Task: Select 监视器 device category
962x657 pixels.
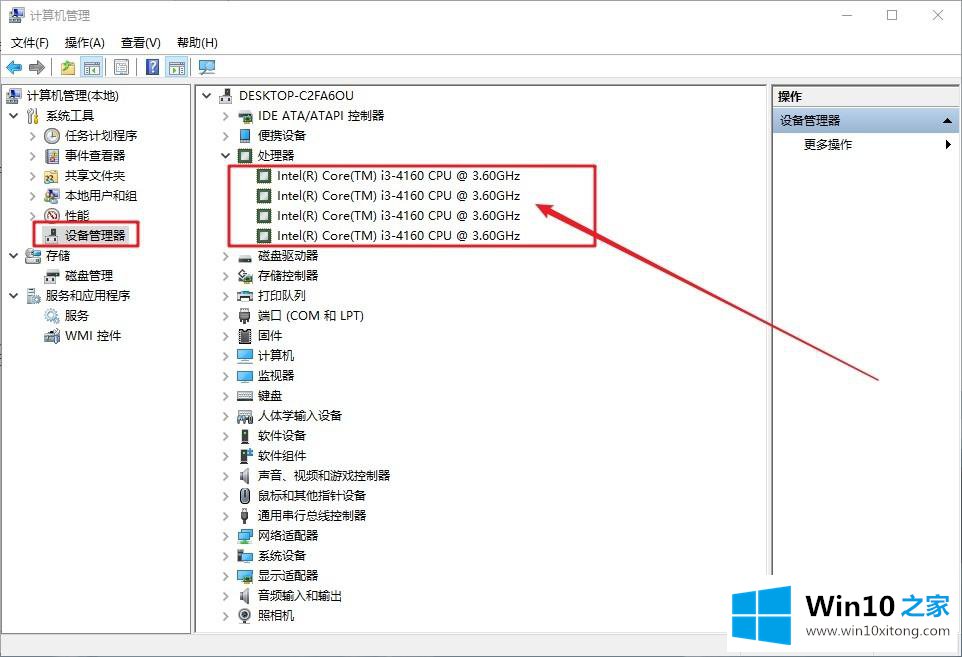Action: [275, 376]
